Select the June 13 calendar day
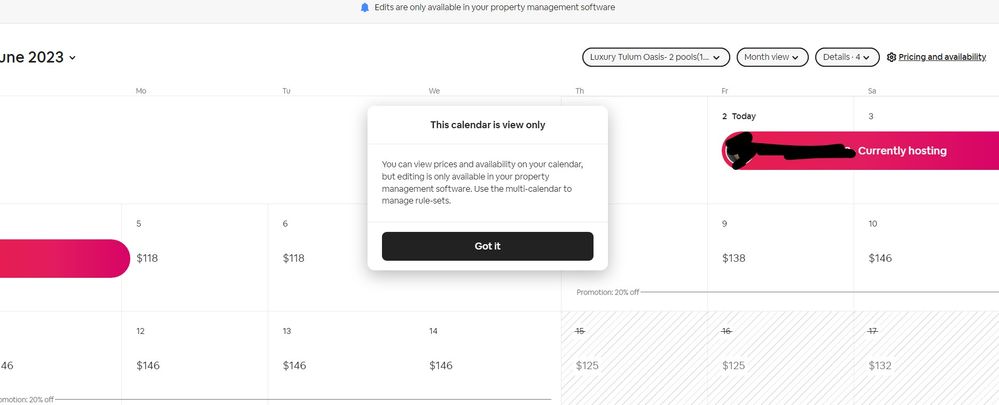This screenshot has width=999, height=405. click(x=341, y=358)
